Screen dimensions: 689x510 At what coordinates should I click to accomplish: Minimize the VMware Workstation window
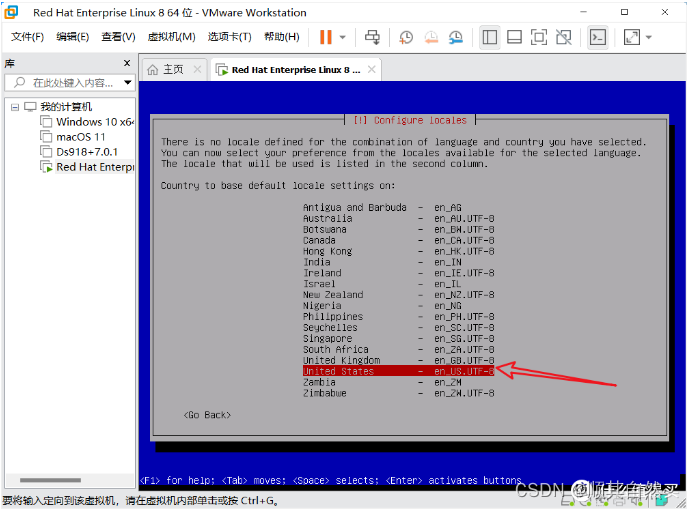click(584, 12)
